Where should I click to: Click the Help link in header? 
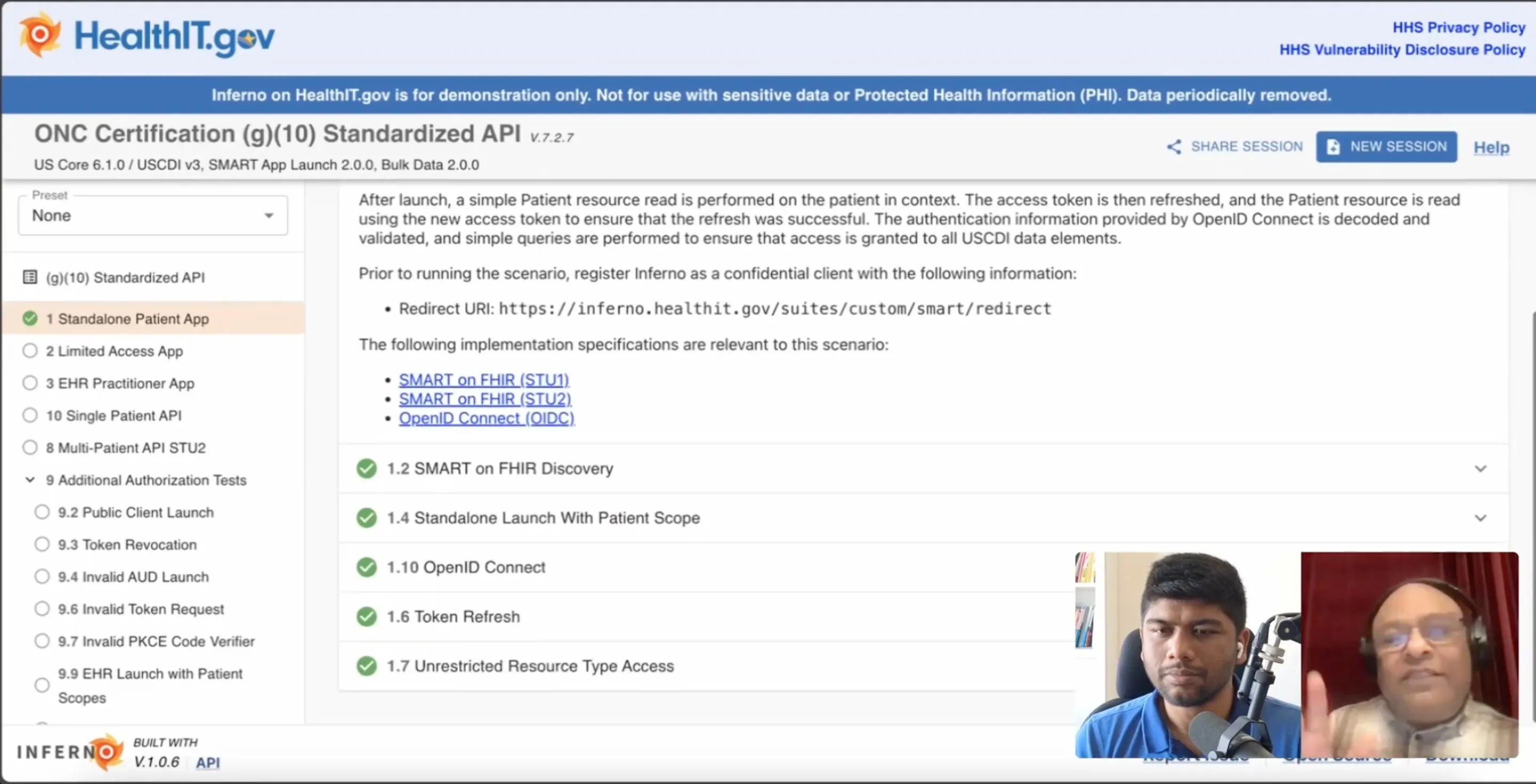point(1491,147)
